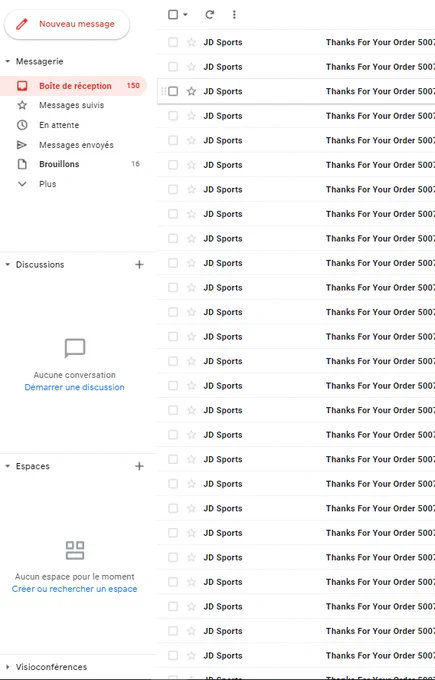The height and width of the screenshot is (680, 435).
Task: Click the Créer ou rechercher un espace link
Action: pyautogui.click(x=74, y=589)
